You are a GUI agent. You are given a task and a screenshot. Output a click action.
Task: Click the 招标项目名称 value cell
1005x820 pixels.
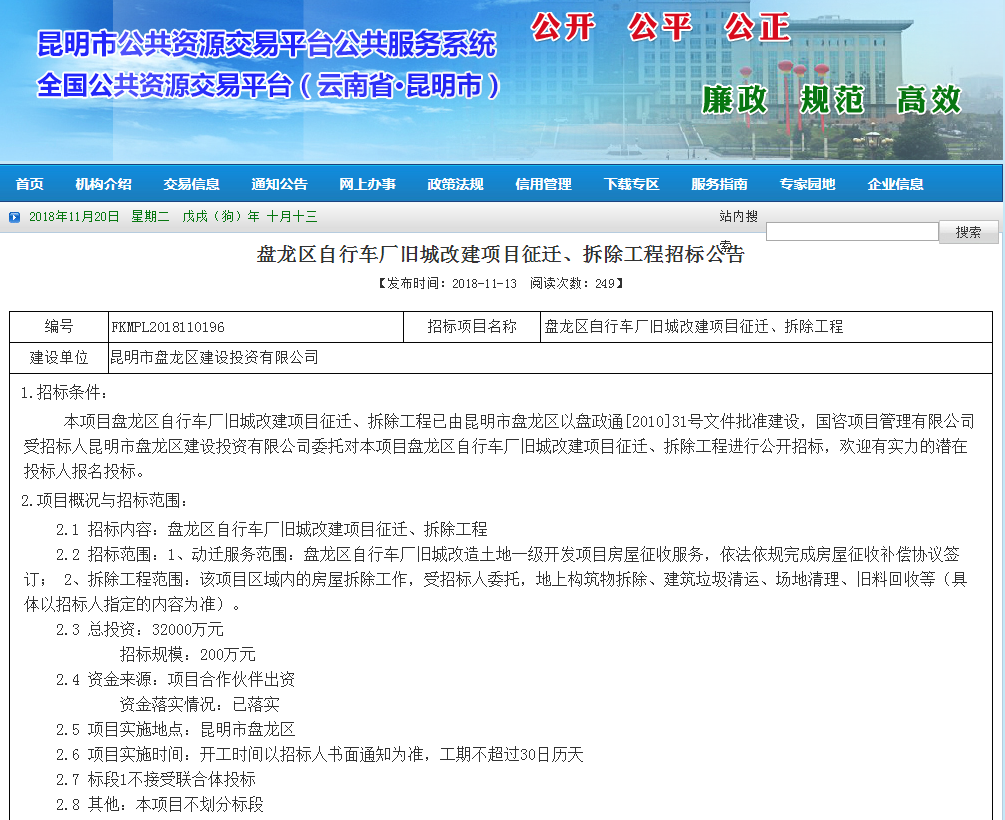click(766, 327)
